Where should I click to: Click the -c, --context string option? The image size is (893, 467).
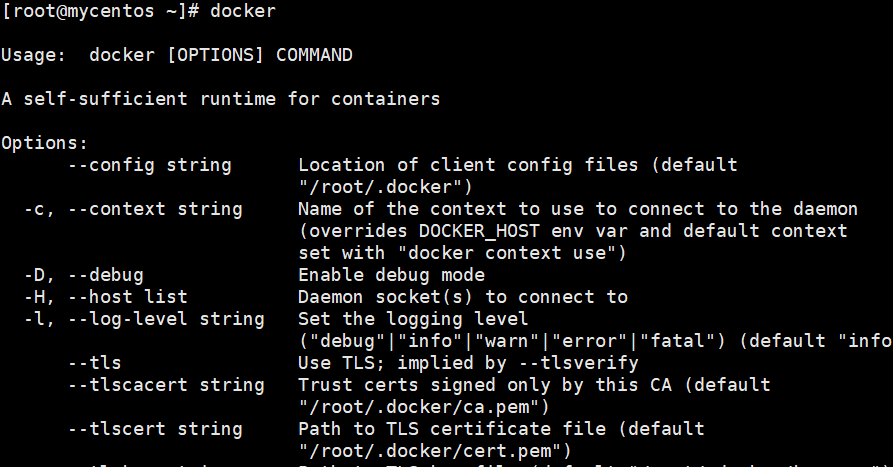133,209
